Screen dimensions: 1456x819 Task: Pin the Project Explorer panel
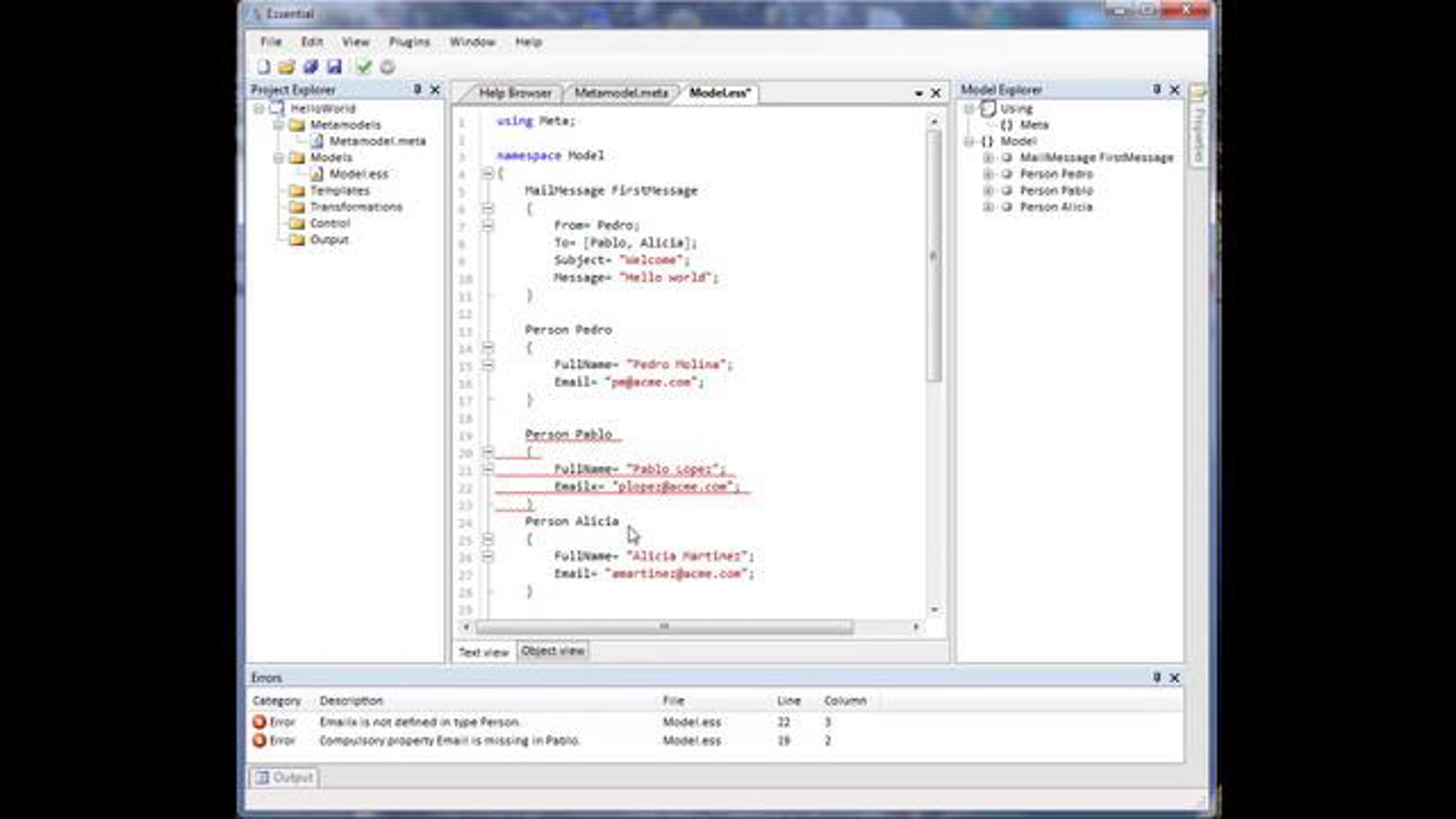click(x=417, y=90)
